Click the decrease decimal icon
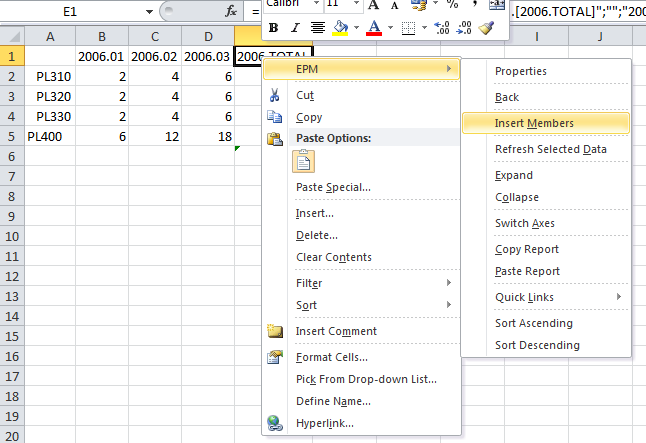This screenshot has width=646, height=443. pos(464,28)
